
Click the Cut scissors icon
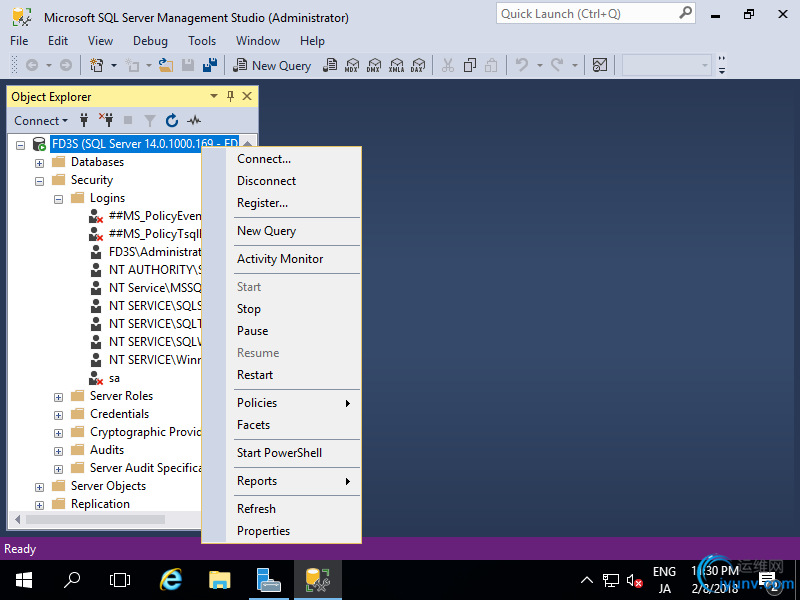tap(447, 65)
